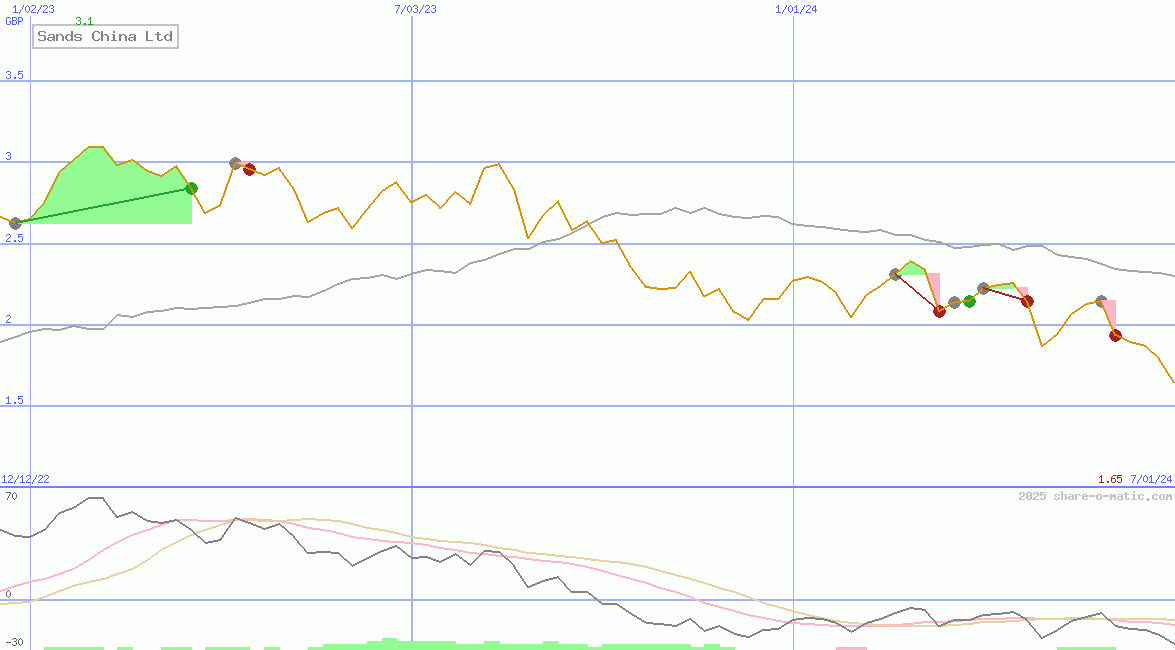Screen dimensions: 1175x650
Task: Select the 3.1 peak value label in green
Action: pos(82,20)
